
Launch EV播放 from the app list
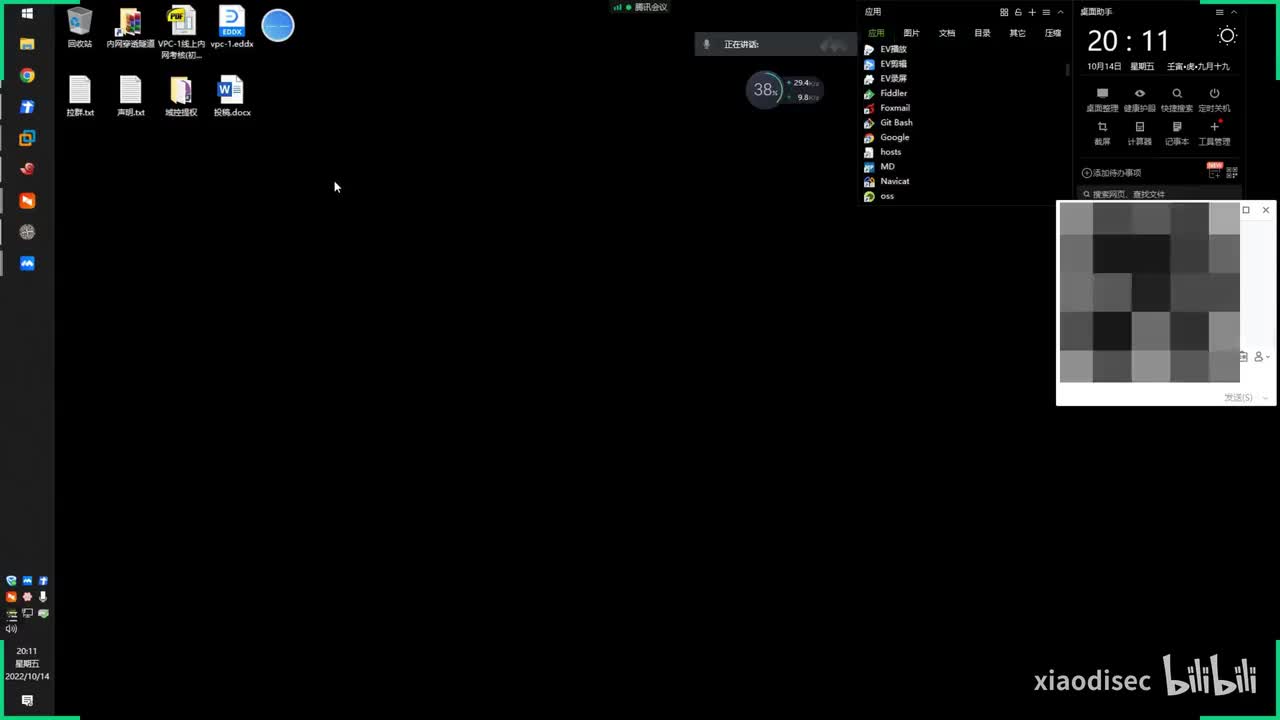point(886,49)
